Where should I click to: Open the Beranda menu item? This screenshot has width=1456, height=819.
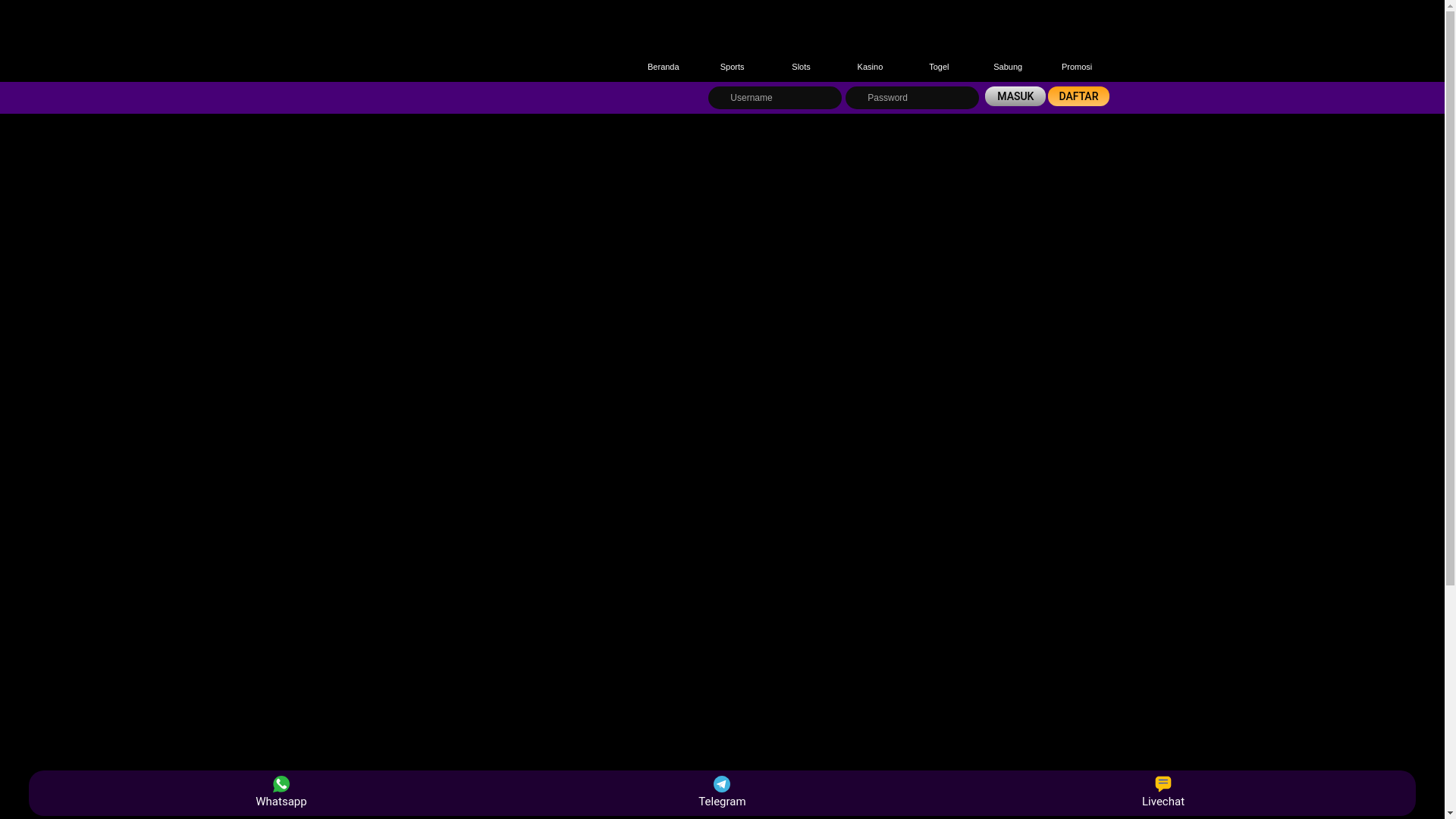click(x=663, y=67)
